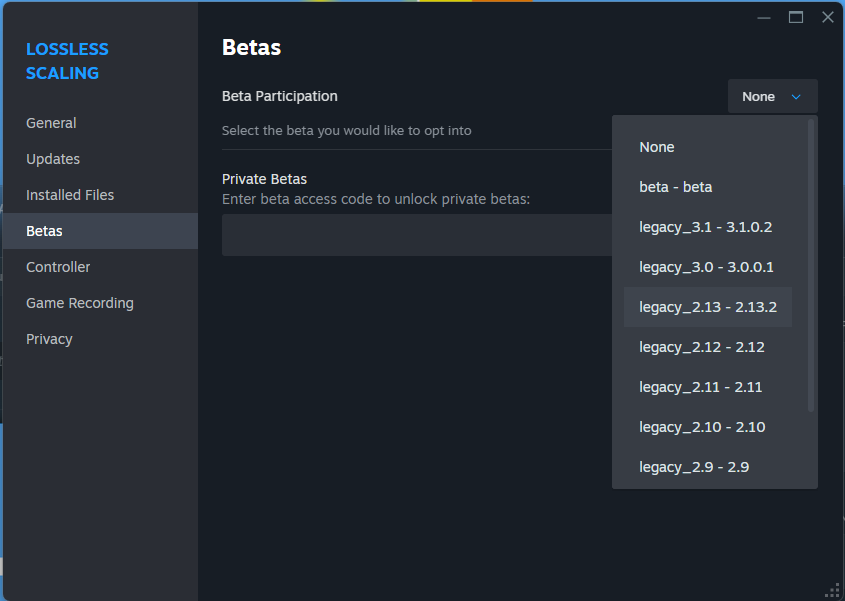Choose legacy_2.10 - 2.10 branch

(x=708, y=427)
